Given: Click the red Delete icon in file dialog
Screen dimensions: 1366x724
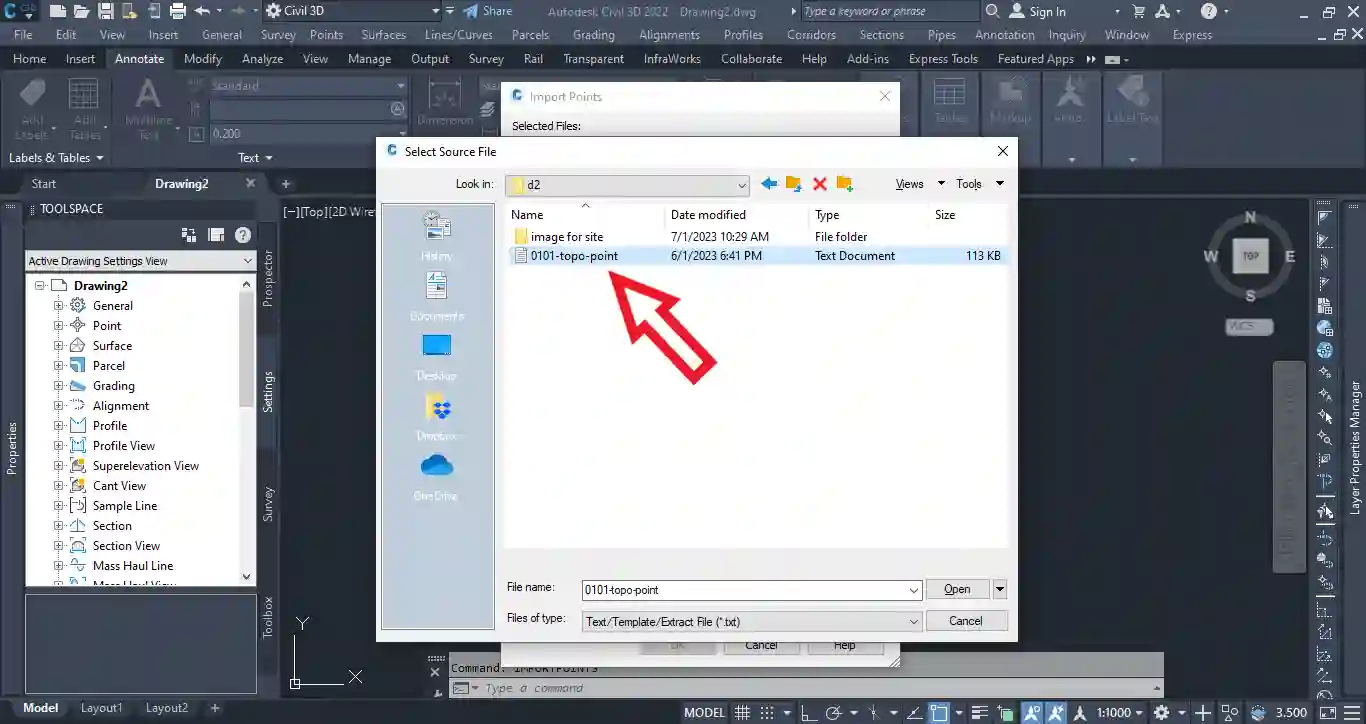Looking at the screenshot, I should [x=819, y=184].
